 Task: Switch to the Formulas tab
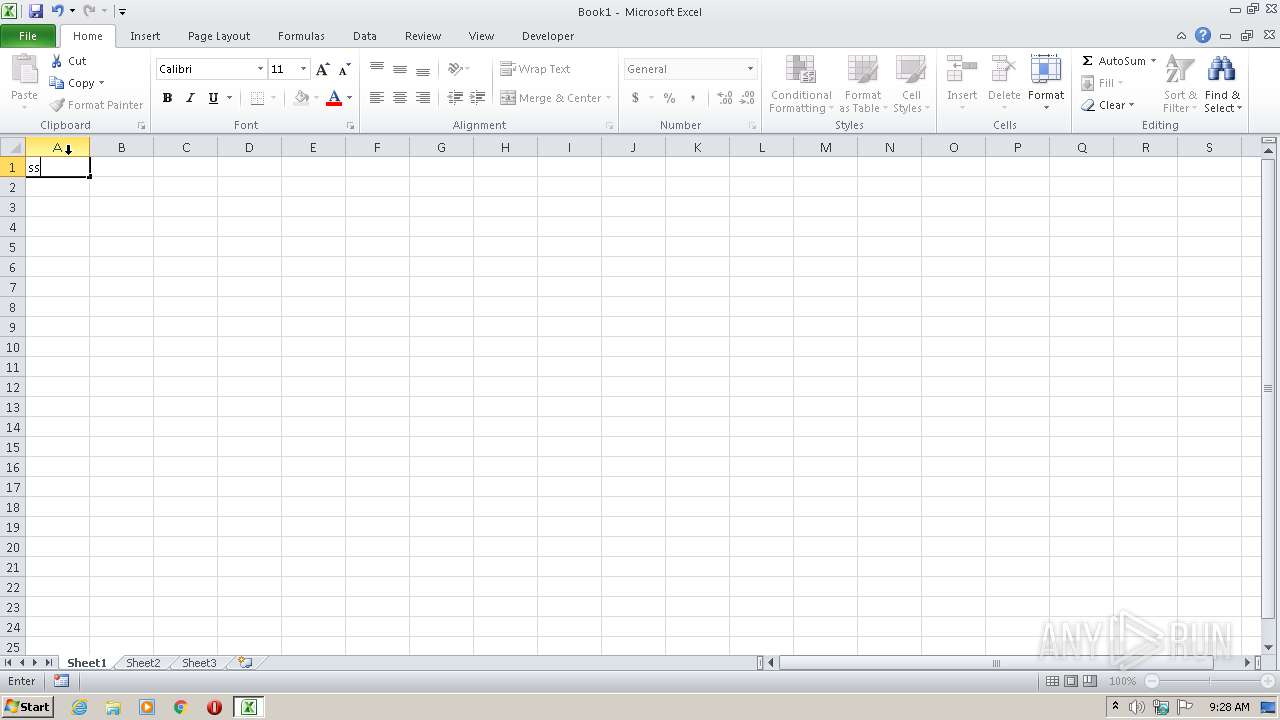[301, 36]
